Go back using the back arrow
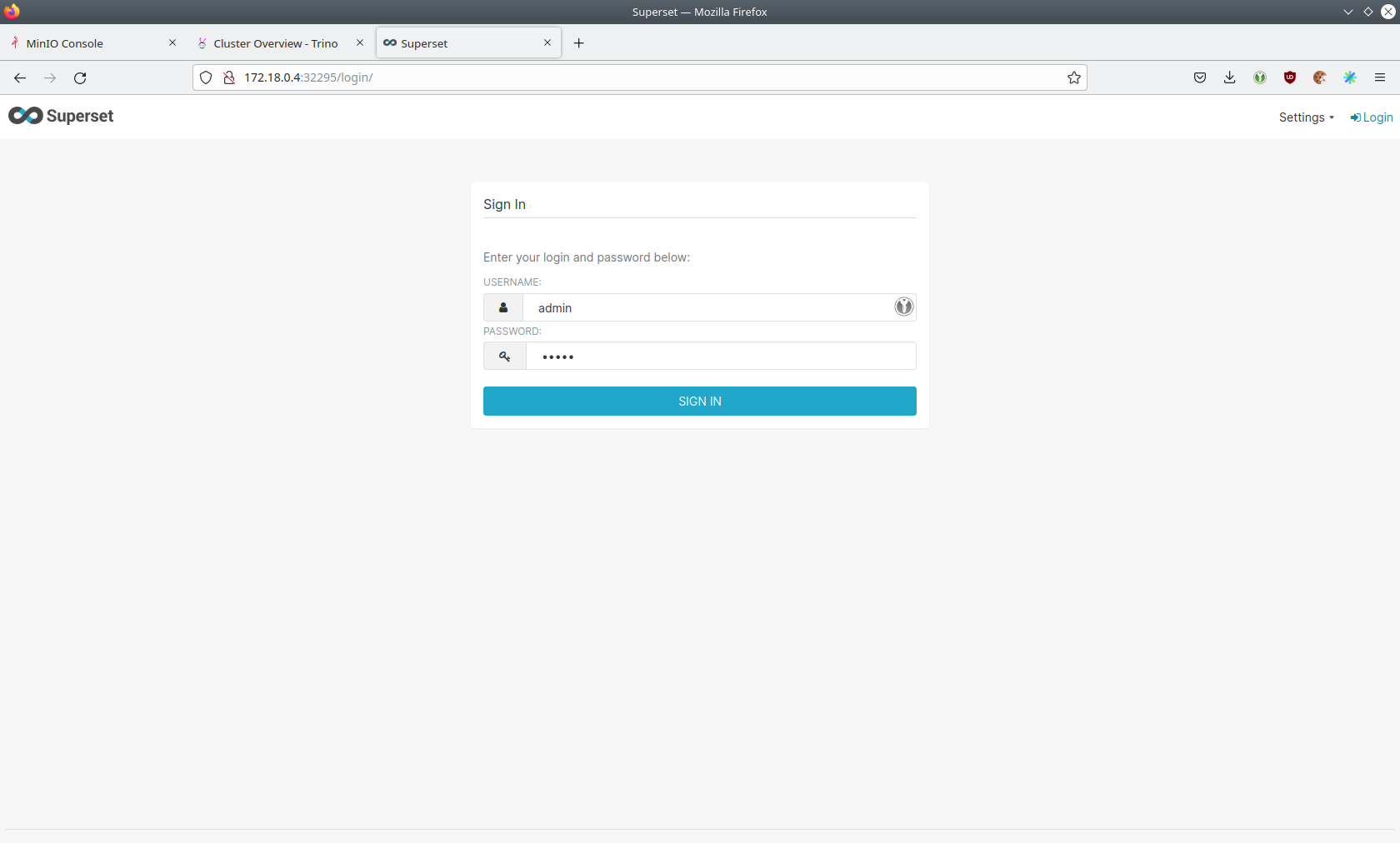The image size is (1400, 843). tap(20, 77)
